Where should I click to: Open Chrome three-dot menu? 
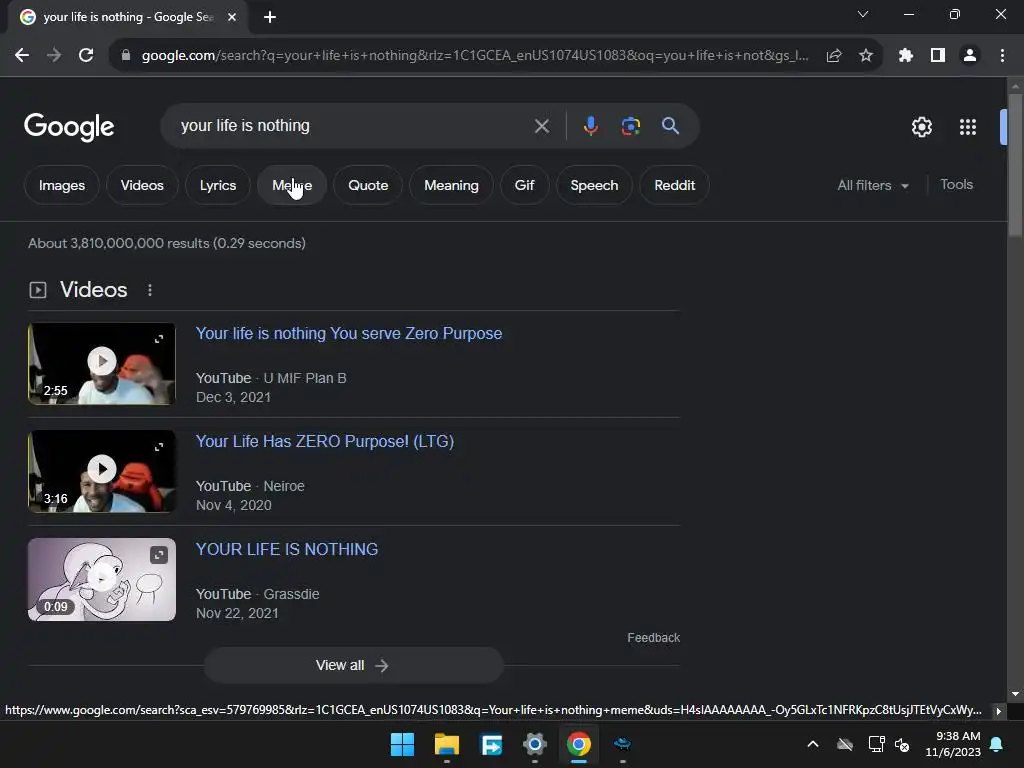point(1002,56)
